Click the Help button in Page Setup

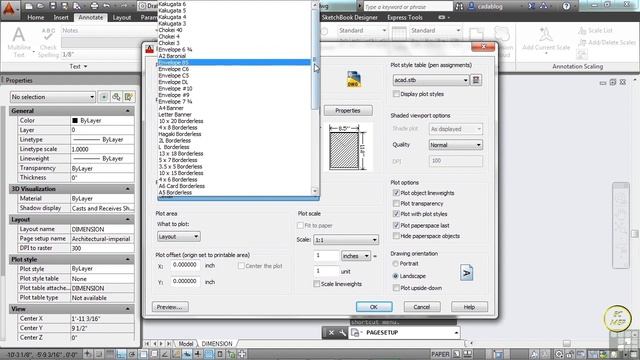tap(469, 307)
